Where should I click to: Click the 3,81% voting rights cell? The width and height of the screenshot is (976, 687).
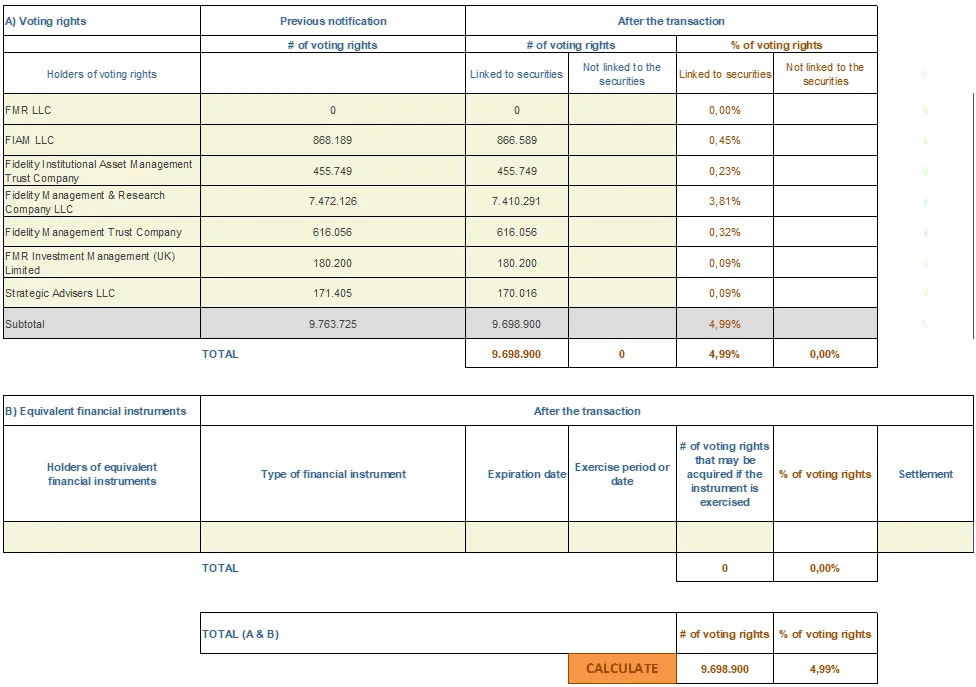point(725,201)
